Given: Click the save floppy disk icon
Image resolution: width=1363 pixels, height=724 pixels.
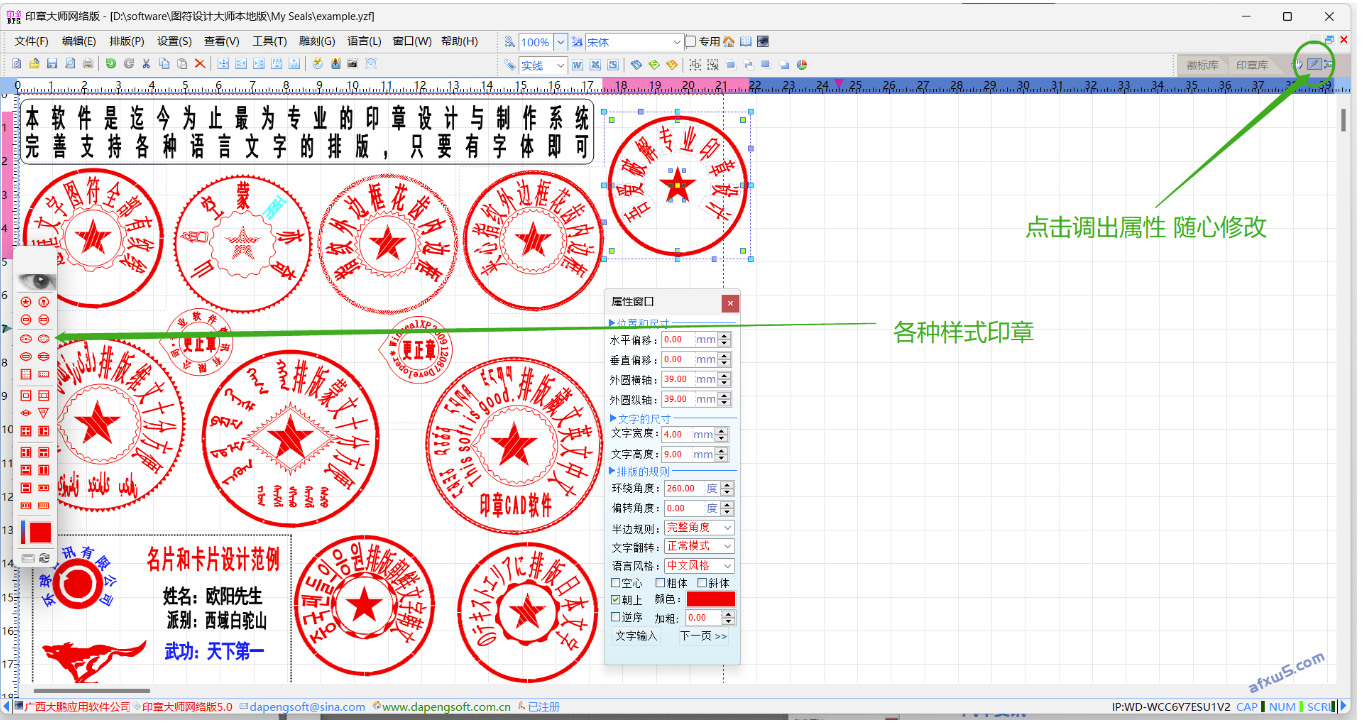Looking at the screenshot, I should click(54, 64).
